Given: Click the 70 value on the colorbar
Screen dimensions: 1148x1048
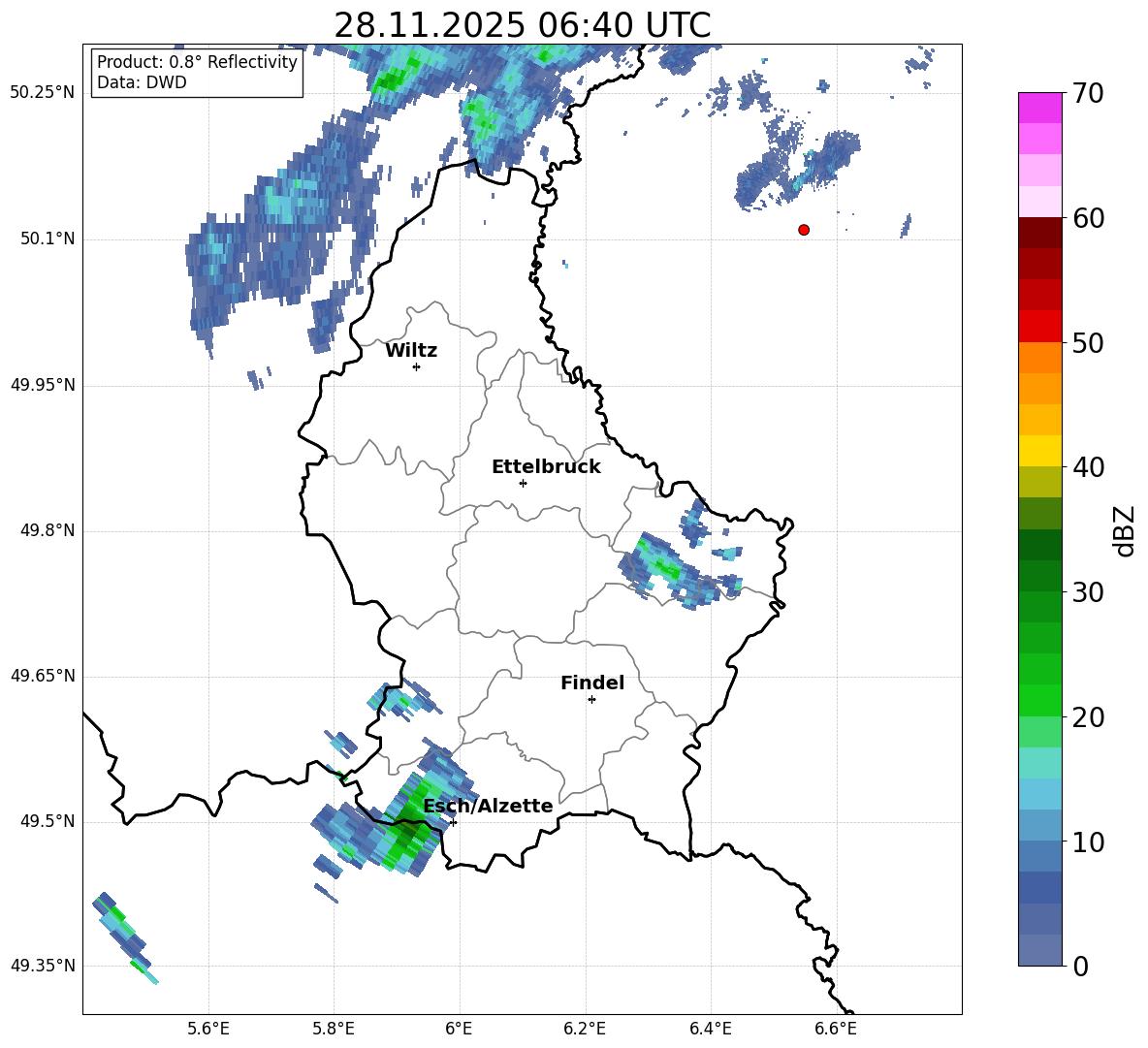Looking at the screenshot, I should pyautogui.click(x=1088, y=93).
